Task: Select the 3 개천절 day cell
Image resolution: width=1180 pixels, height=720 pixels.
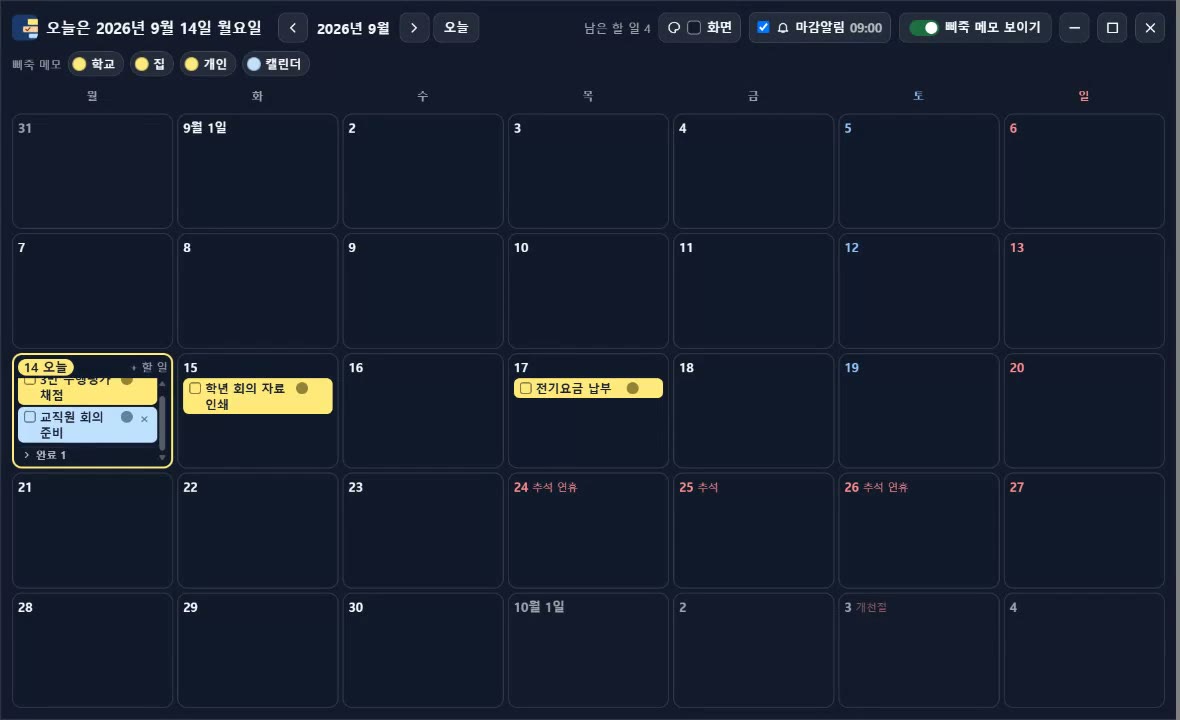Action: pyautogui.click(x=919, y=650)
